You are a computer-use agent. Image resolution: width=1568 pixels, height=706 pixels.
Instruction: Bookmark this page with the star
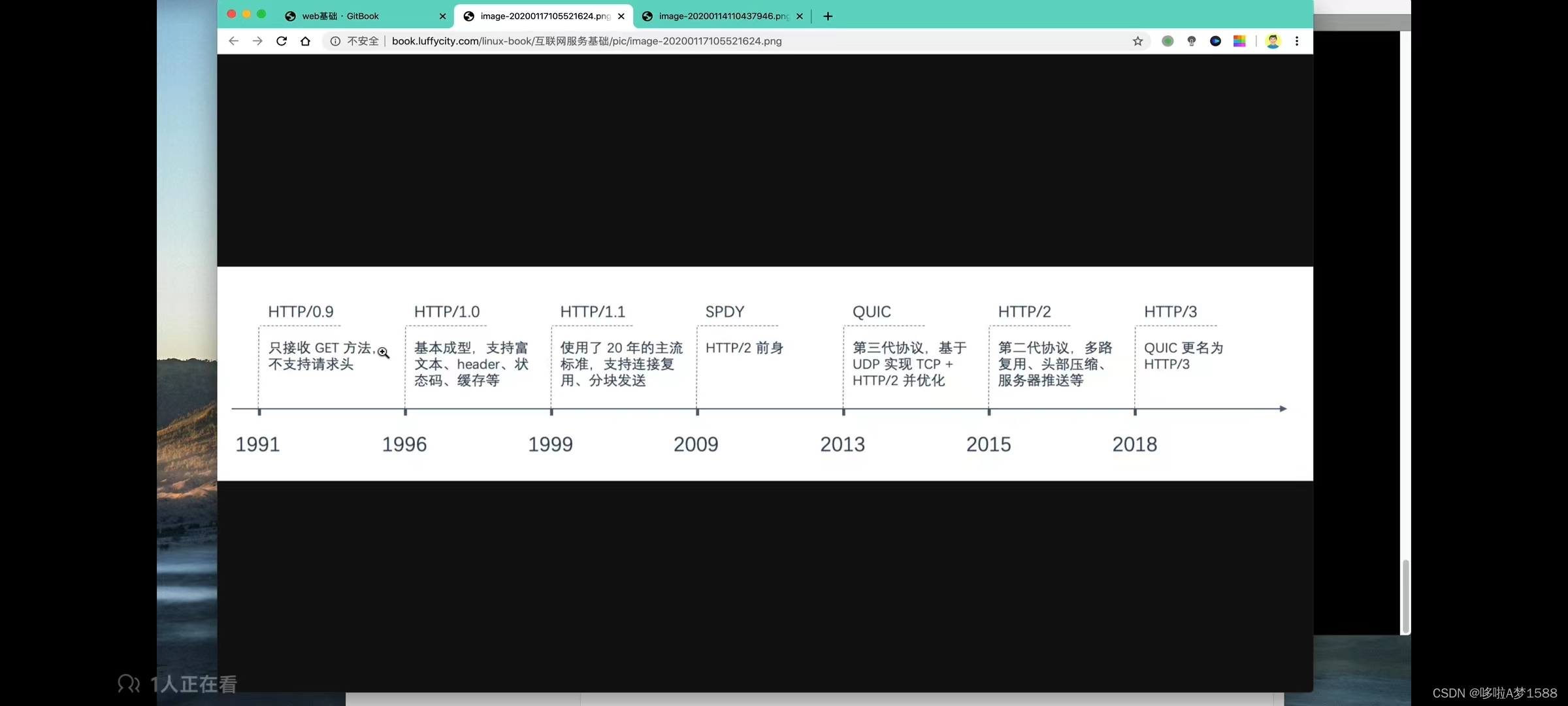[x=1137, y=41]
